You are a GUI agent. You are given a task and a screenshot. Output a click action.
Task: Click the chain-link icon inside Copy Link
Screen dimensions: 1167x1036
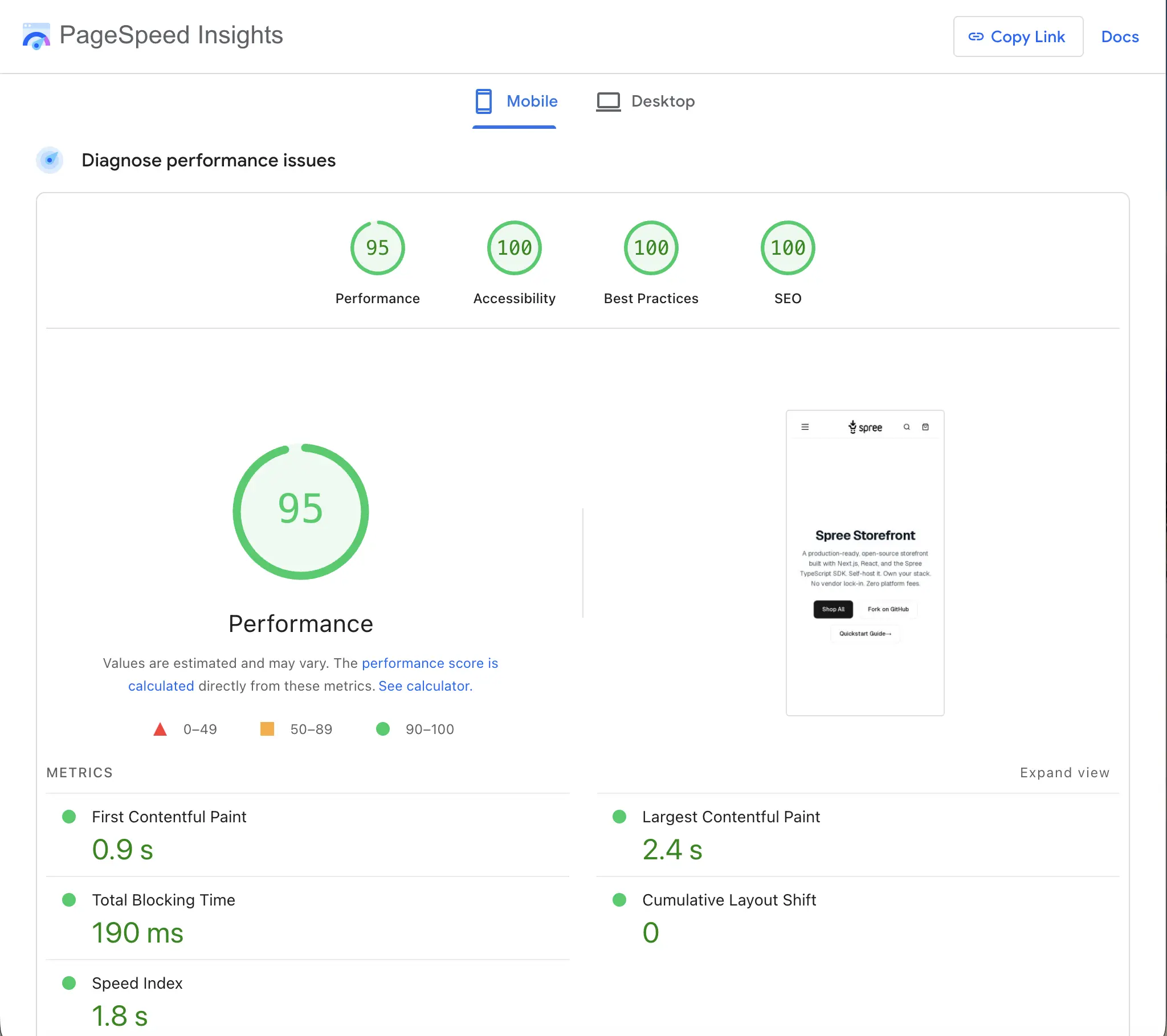(977, 36)
